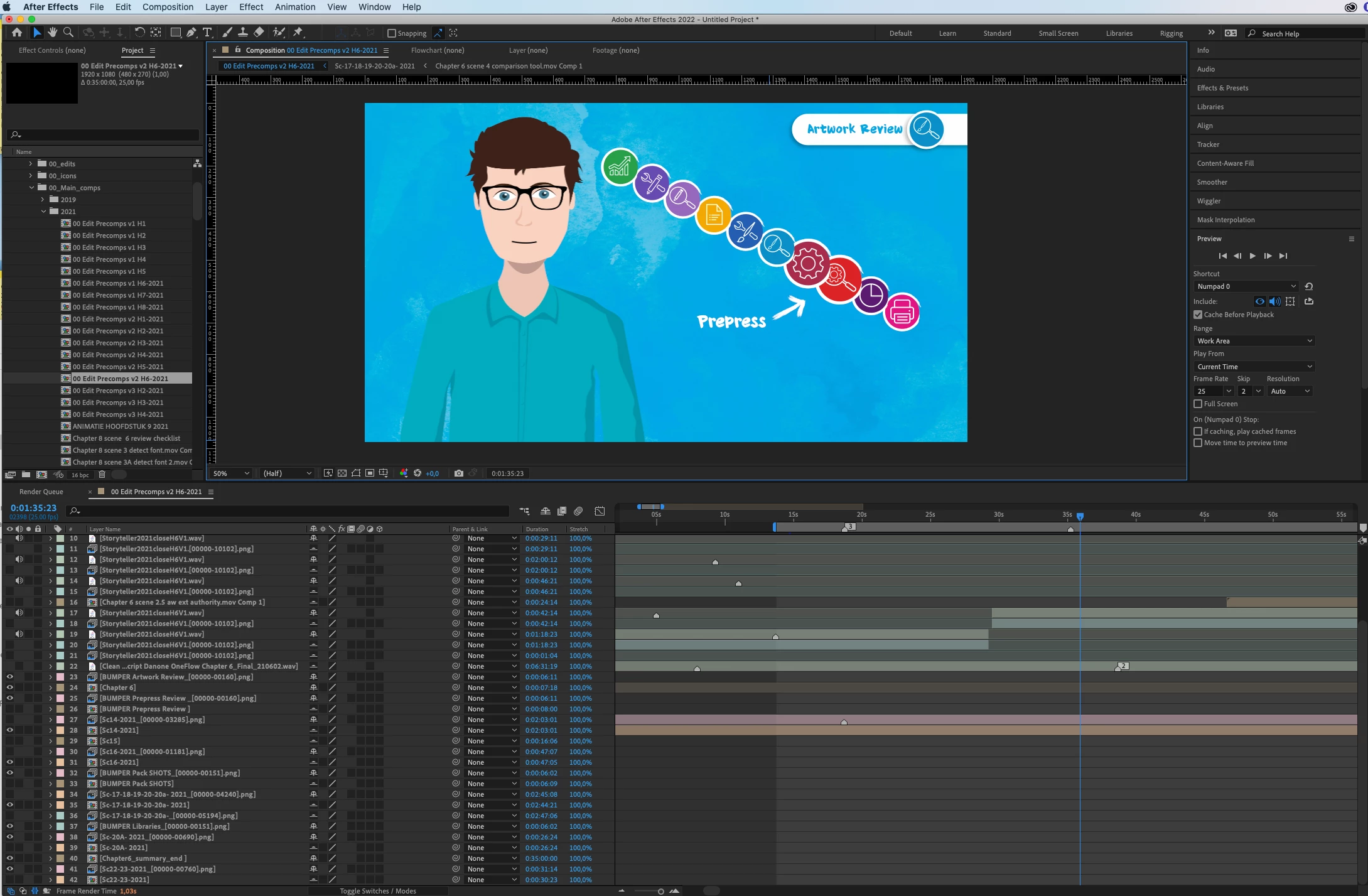
Task: Expand the 2019 folder in Project panel
Action: pyautogui.click(x=43, y=200)
